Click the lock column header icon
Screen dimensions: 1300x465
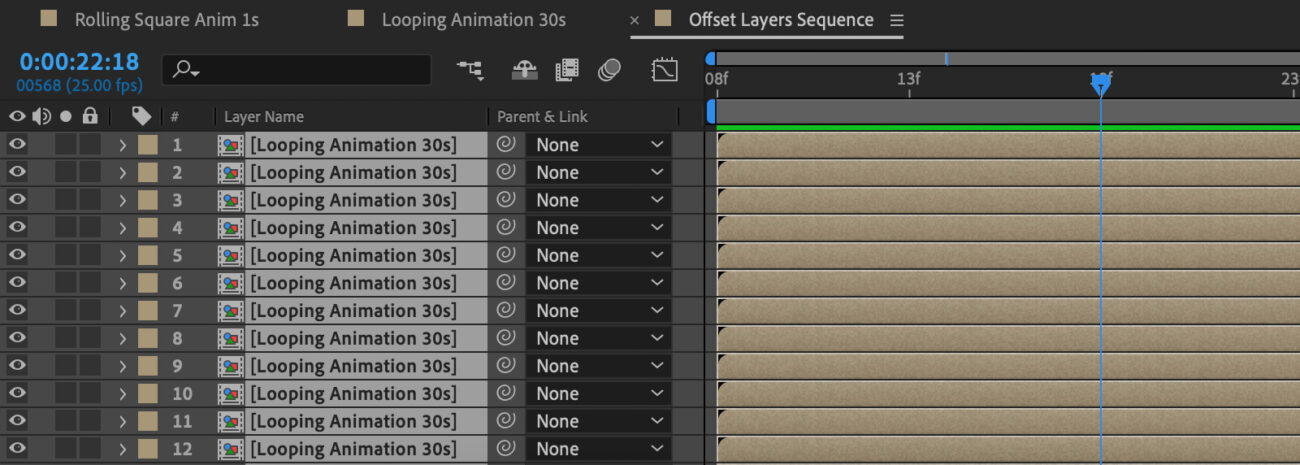click(x=90, y=116)
